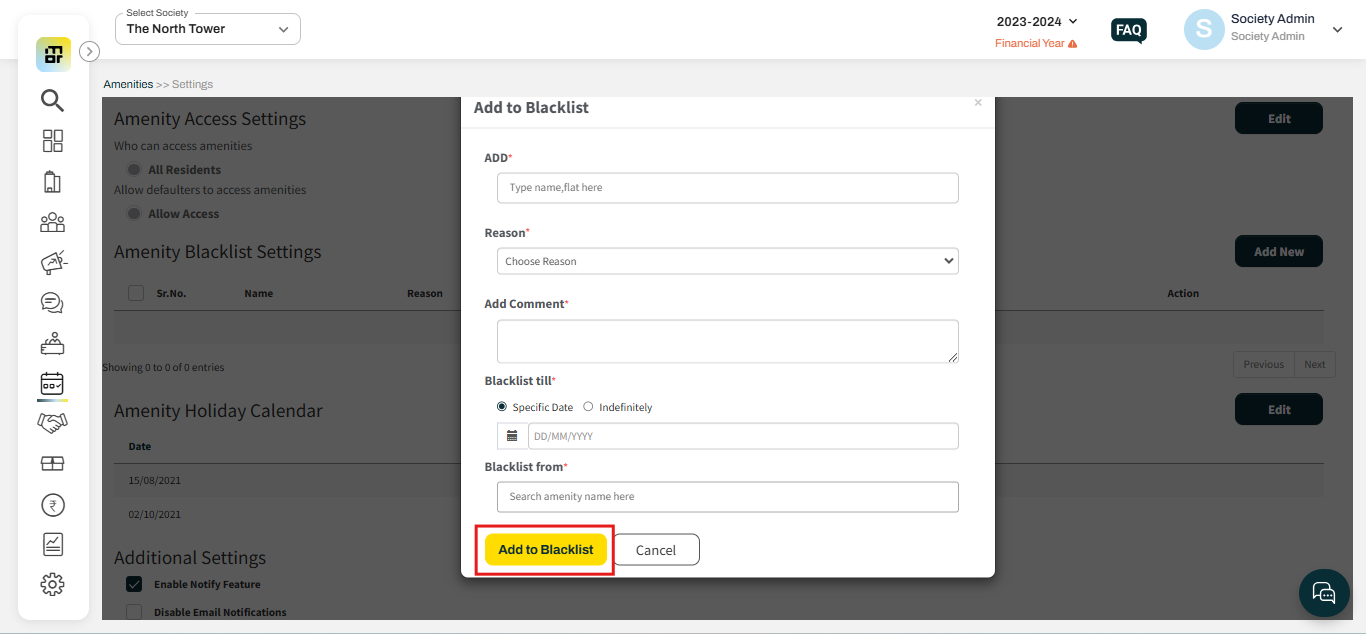Open the building/society icon in sidebar

52,181
